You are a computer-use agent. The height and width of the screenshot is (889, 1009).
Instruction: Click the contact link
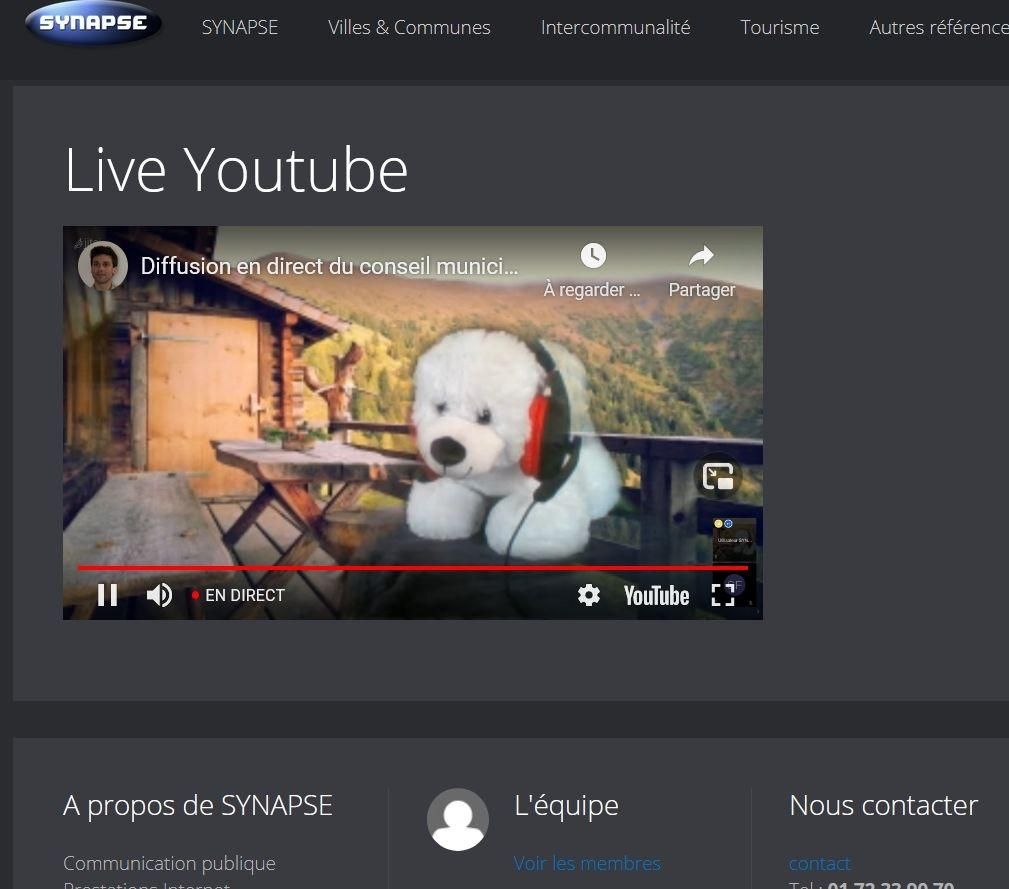819,863
